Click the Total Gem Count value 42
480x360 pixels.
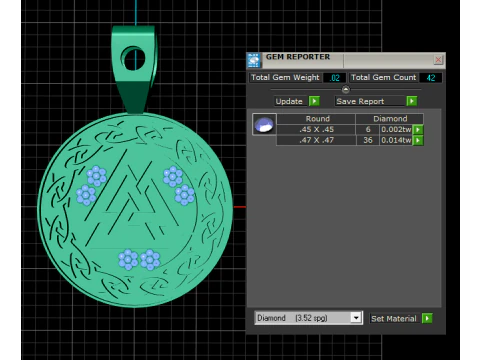[431, 78]
